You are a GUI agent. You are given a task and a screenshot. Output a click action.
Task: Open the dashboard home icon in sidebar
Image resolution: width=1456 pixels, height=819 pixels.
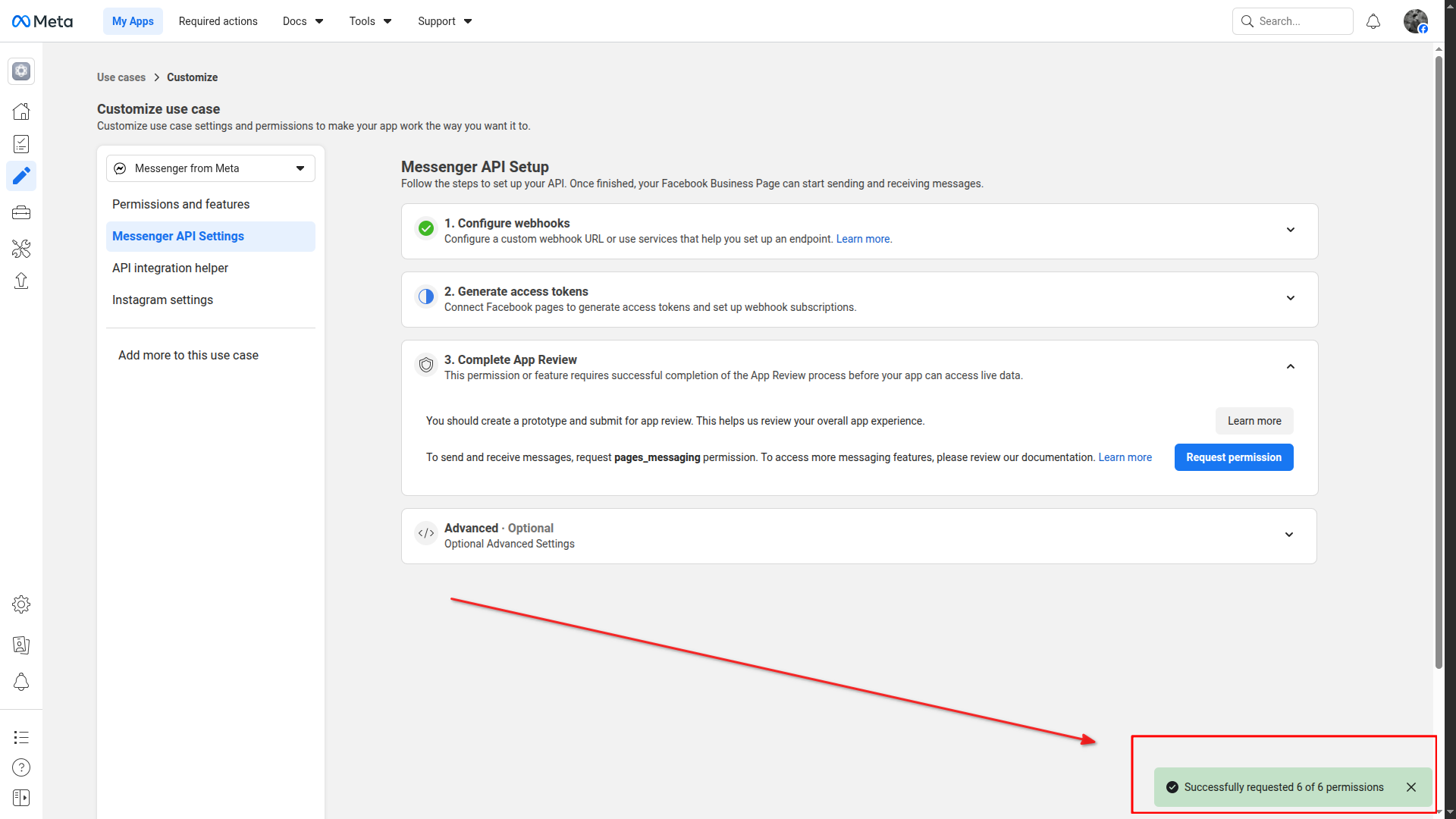21,111
